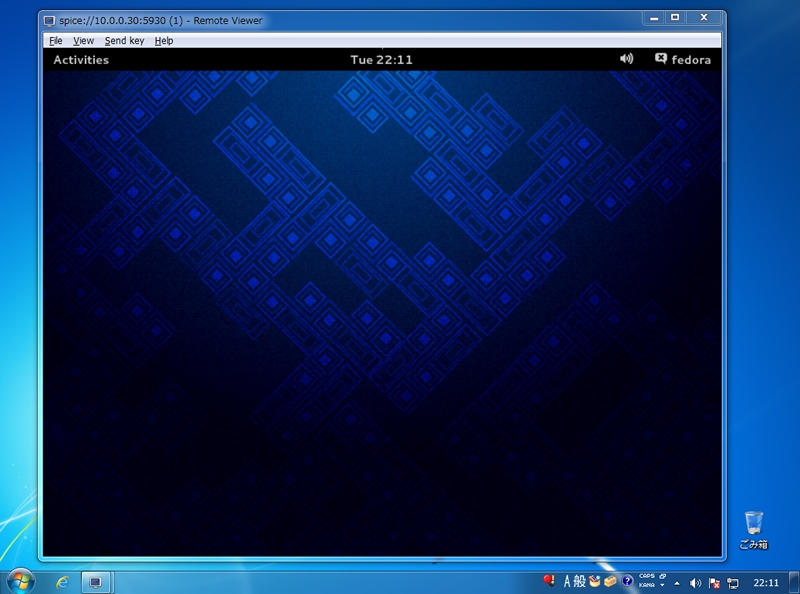Screen dimensions: 800x594
Task: Click the IME help question mark icon
Action: [627, 581]
